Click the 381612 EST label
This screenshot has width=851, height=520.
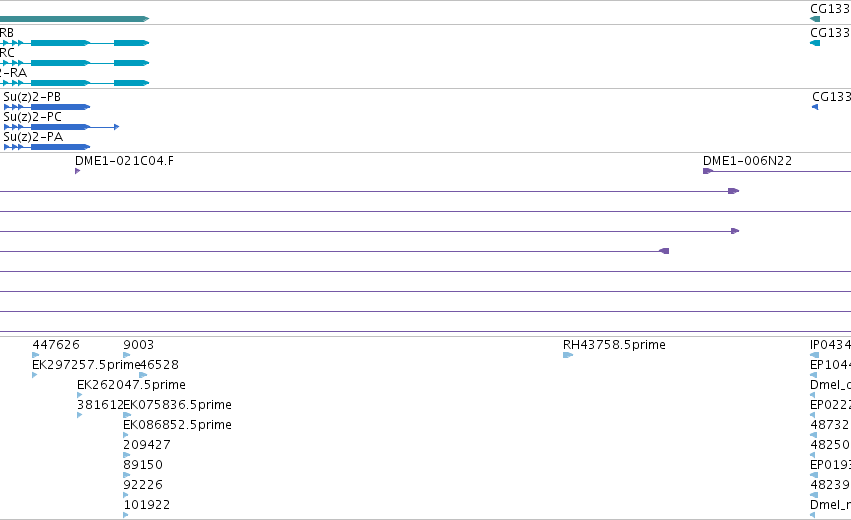100,405
